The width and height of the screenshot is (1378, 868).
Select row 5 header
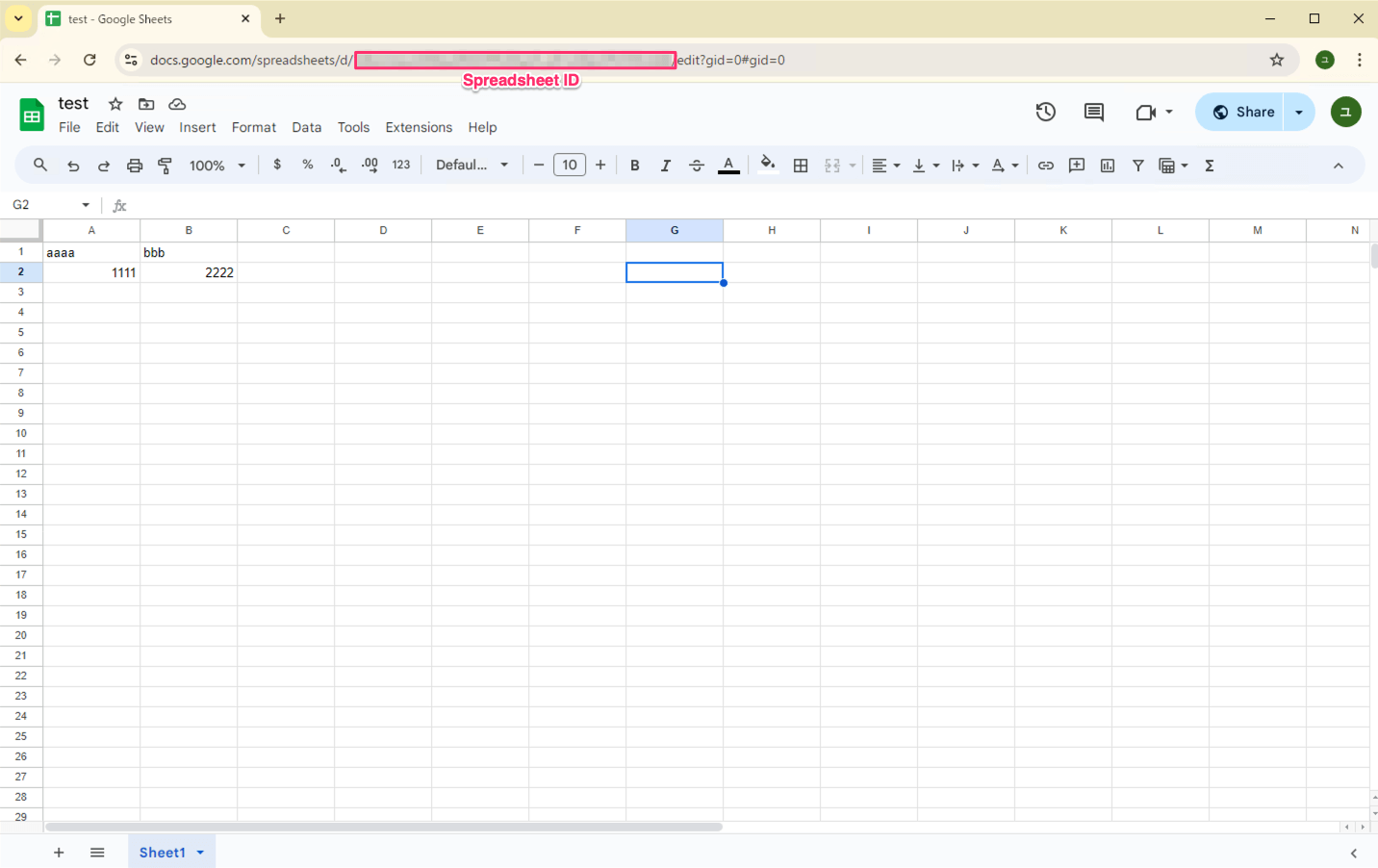point(21,332)
